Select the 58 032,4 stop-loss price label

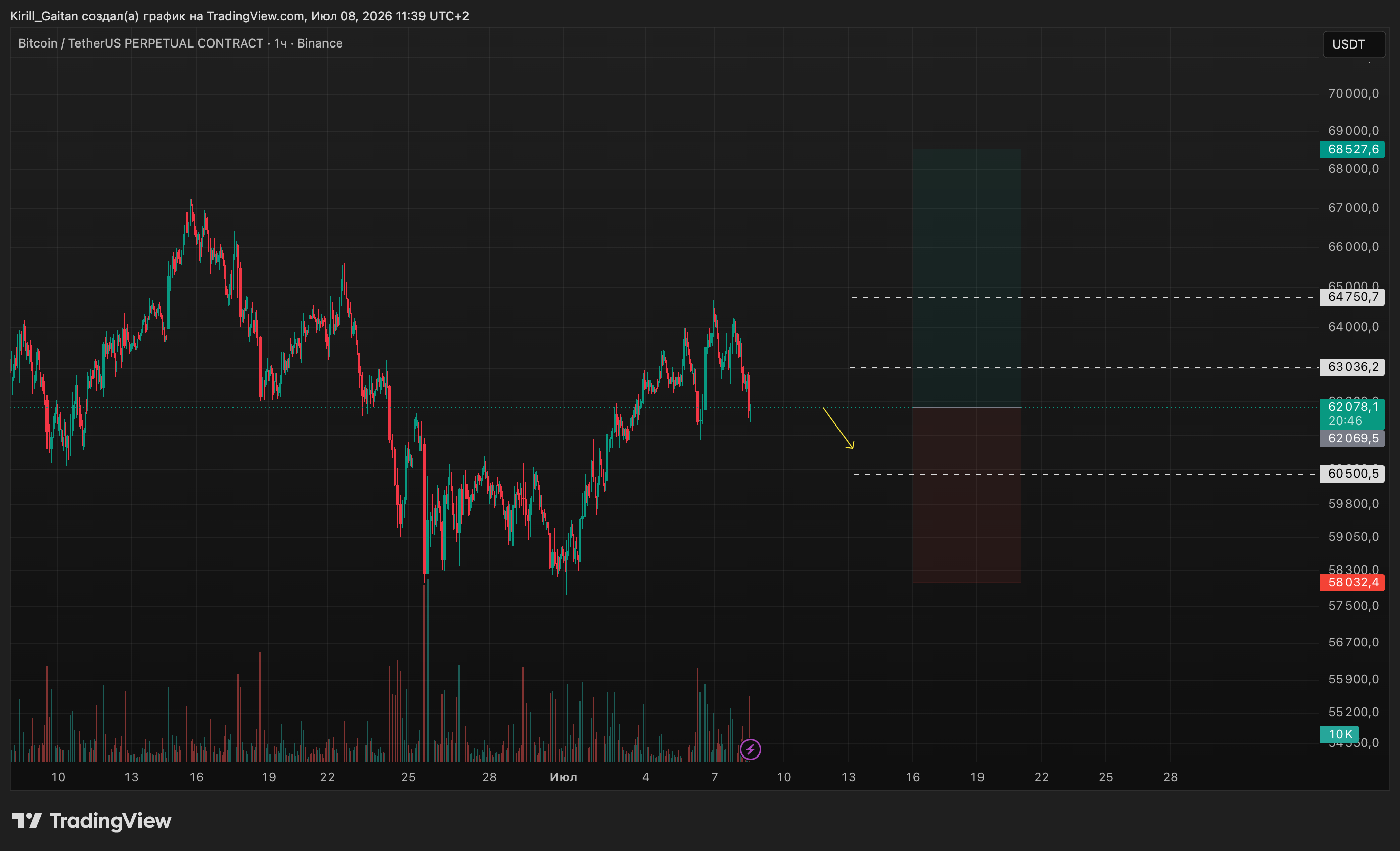pyautogui.click(x=1352, y=582)
